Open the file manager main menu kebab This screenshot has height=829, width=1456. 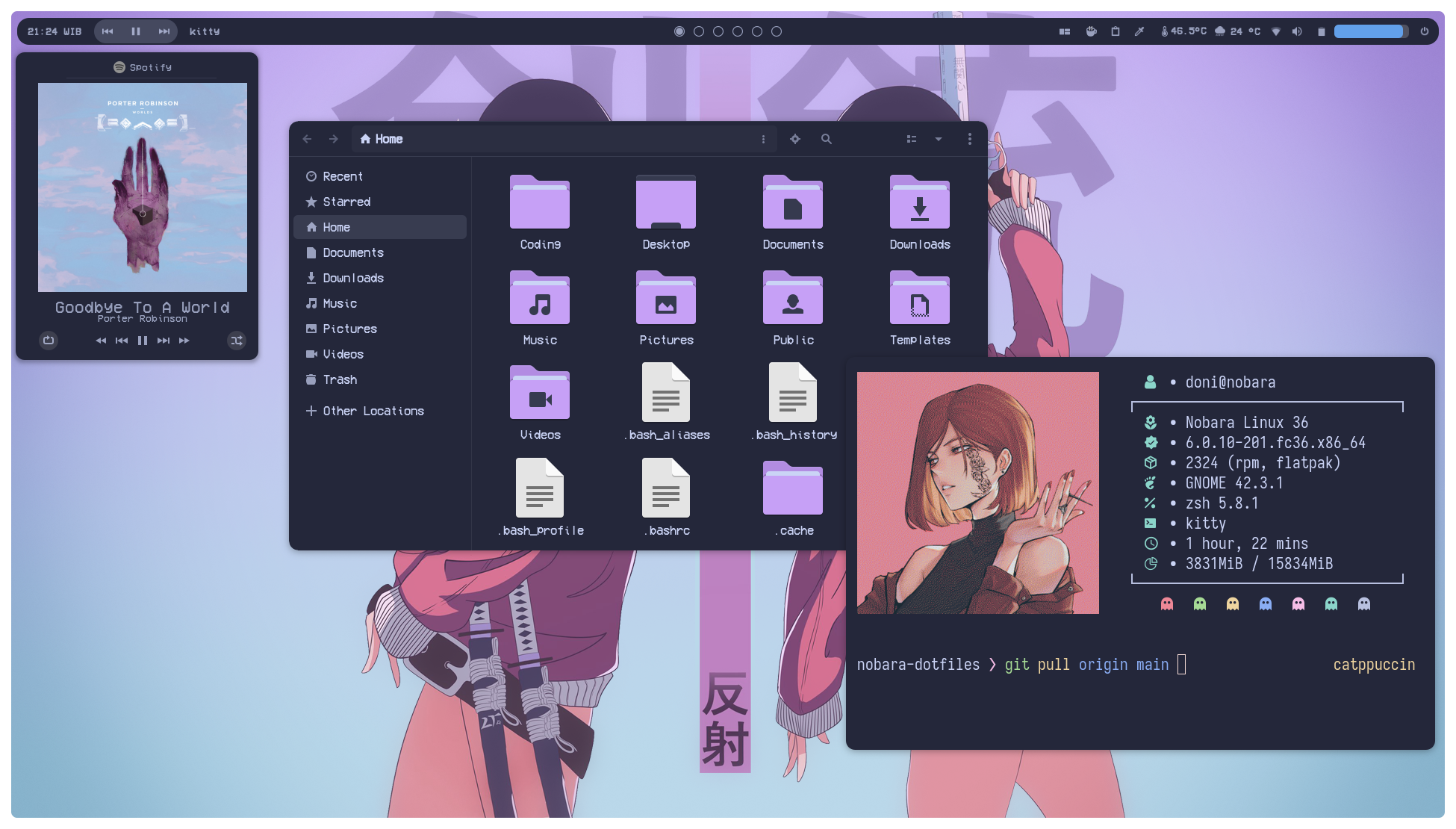click(969, 139)
